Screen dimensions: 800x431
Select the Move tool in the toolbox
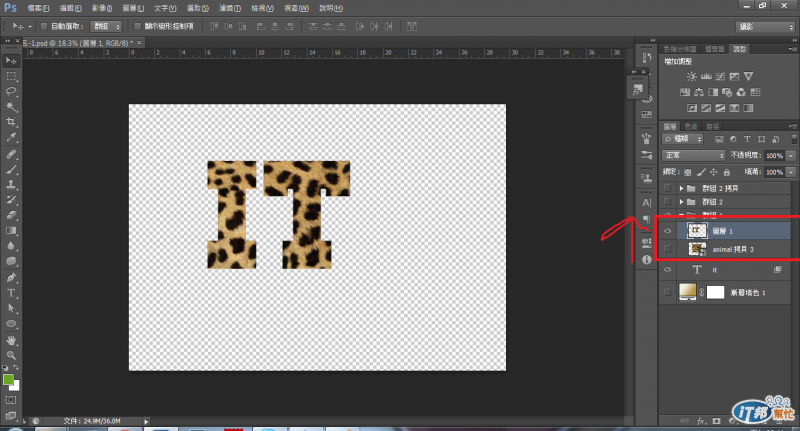[11, 61]
